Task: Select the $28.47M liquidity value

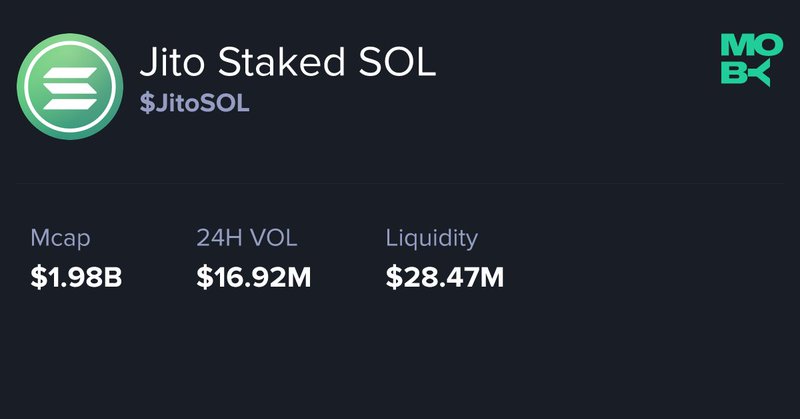Action: [444, 276]
